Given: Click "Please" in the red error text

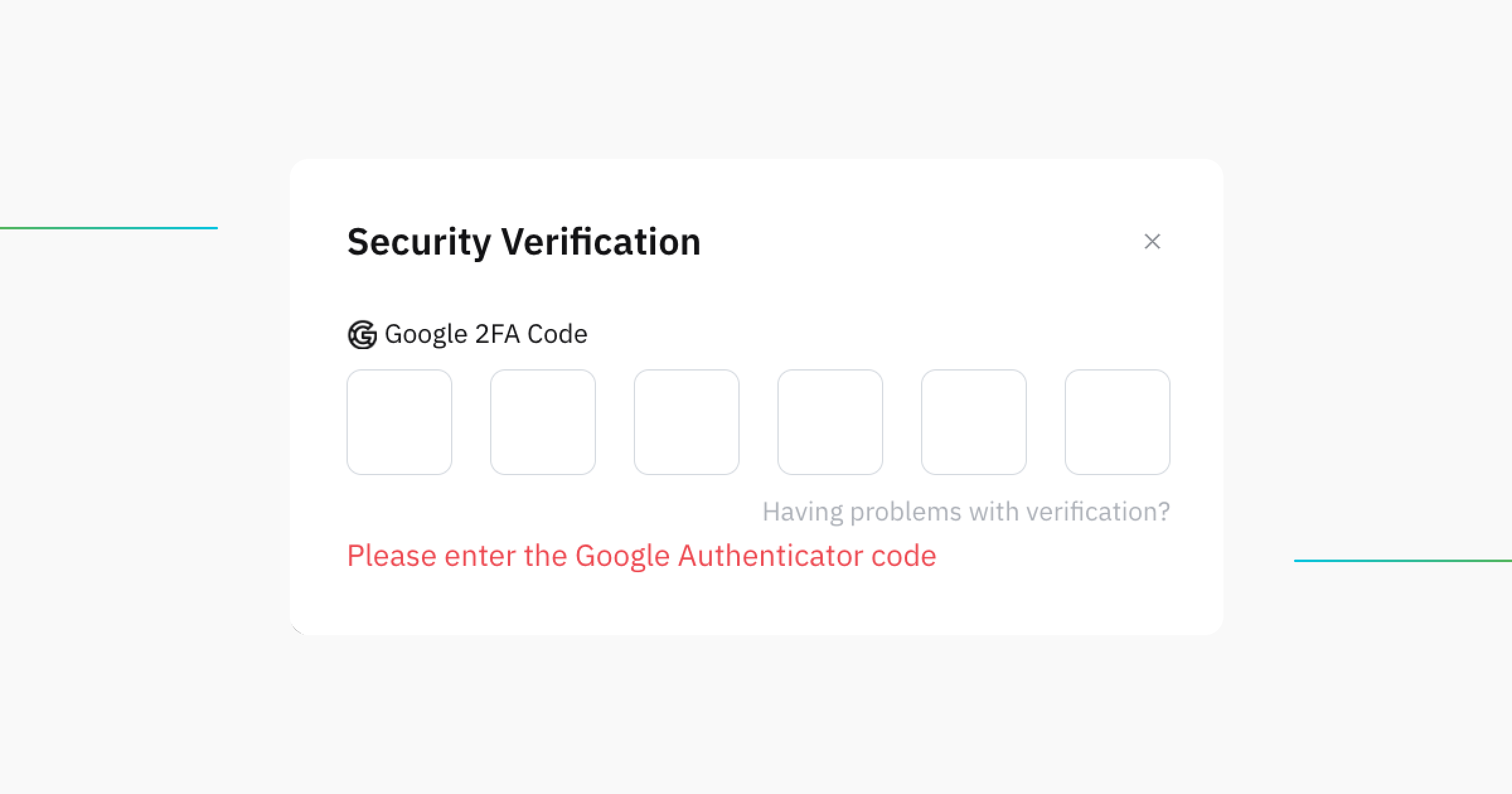Looking at the screenshot, I should tap(391, 556).
